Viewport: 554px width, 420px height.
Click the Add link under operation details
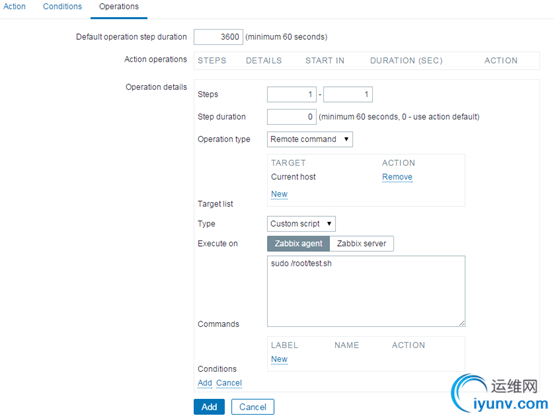[x=205, y=383]
